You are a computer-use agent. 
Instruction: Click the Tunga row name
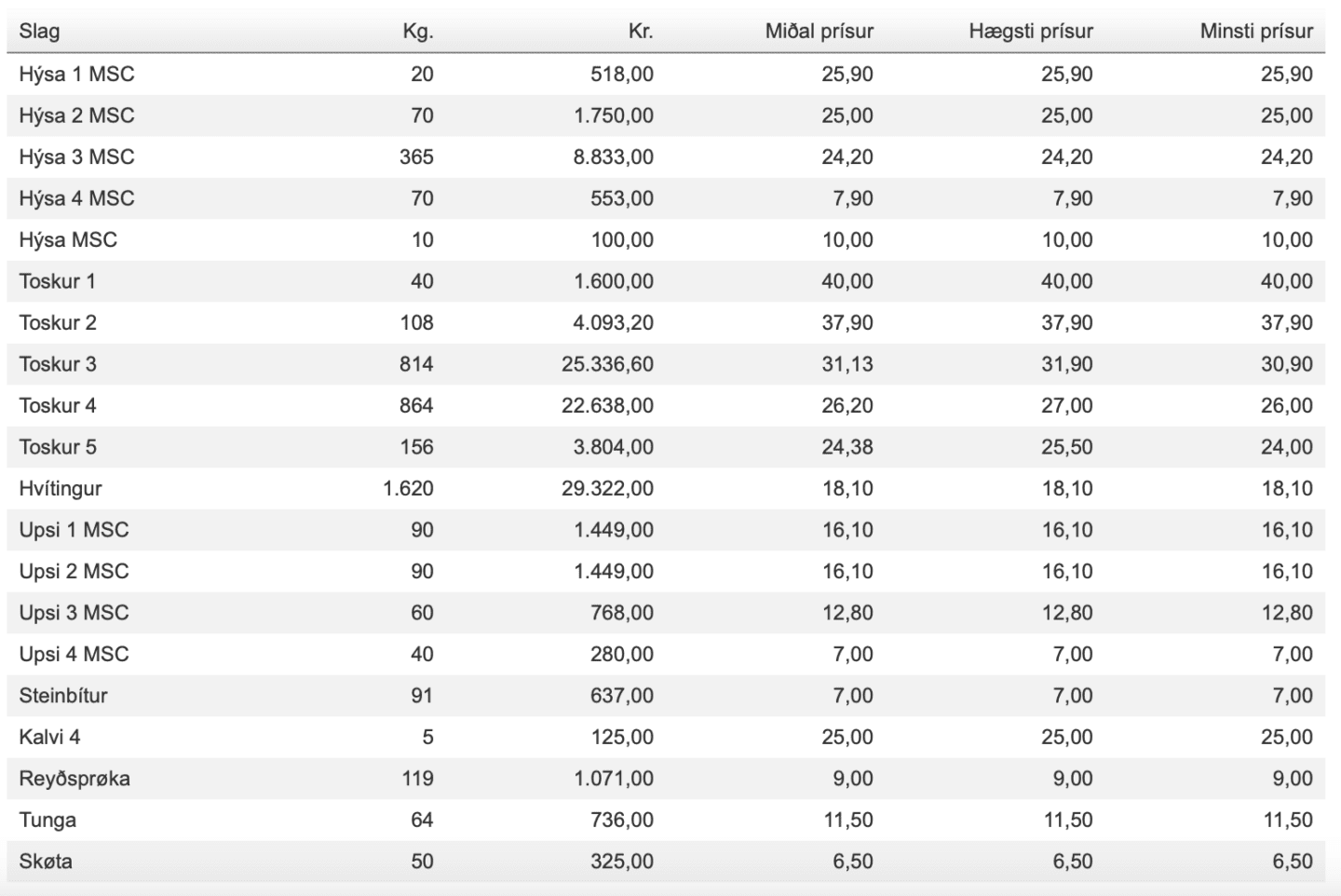[x=47, y=820]
